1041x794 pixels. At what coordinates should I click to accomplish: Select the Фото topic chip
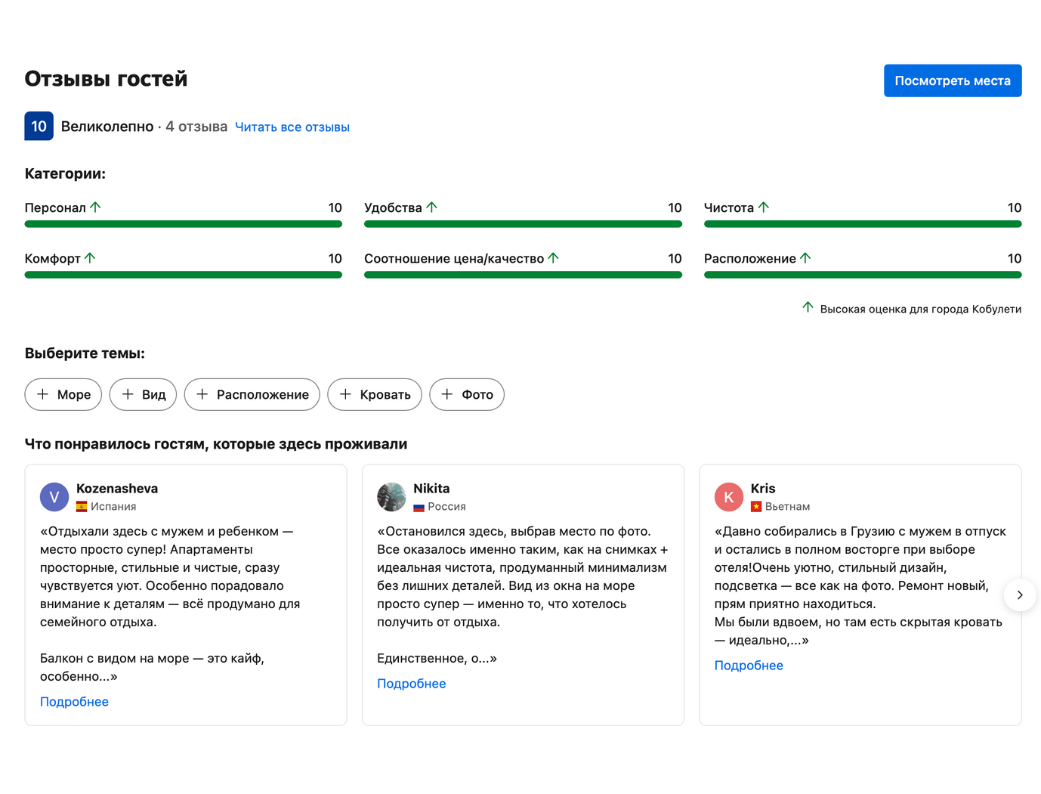pos(467,395)
